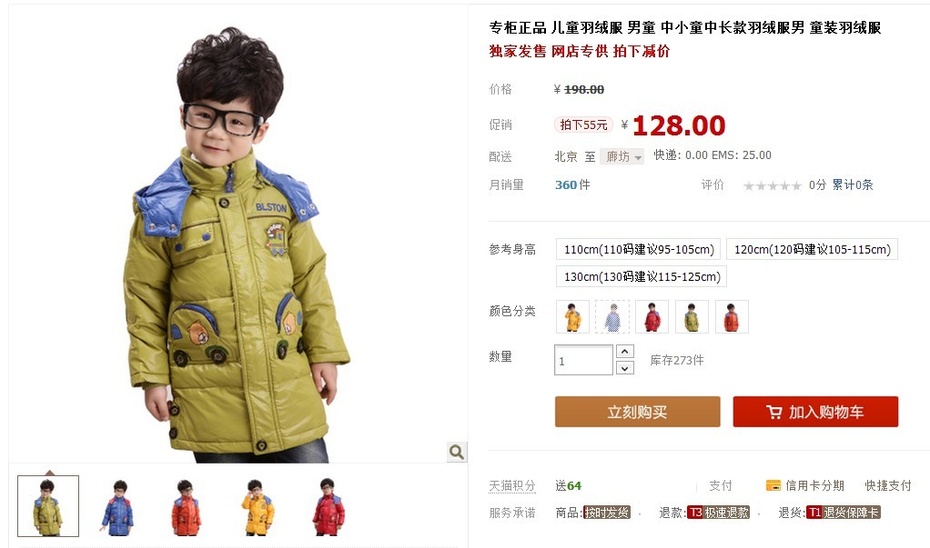Click the T3 fast refund badge
Screen dimensions: 930x548
[x=718, y=512]
